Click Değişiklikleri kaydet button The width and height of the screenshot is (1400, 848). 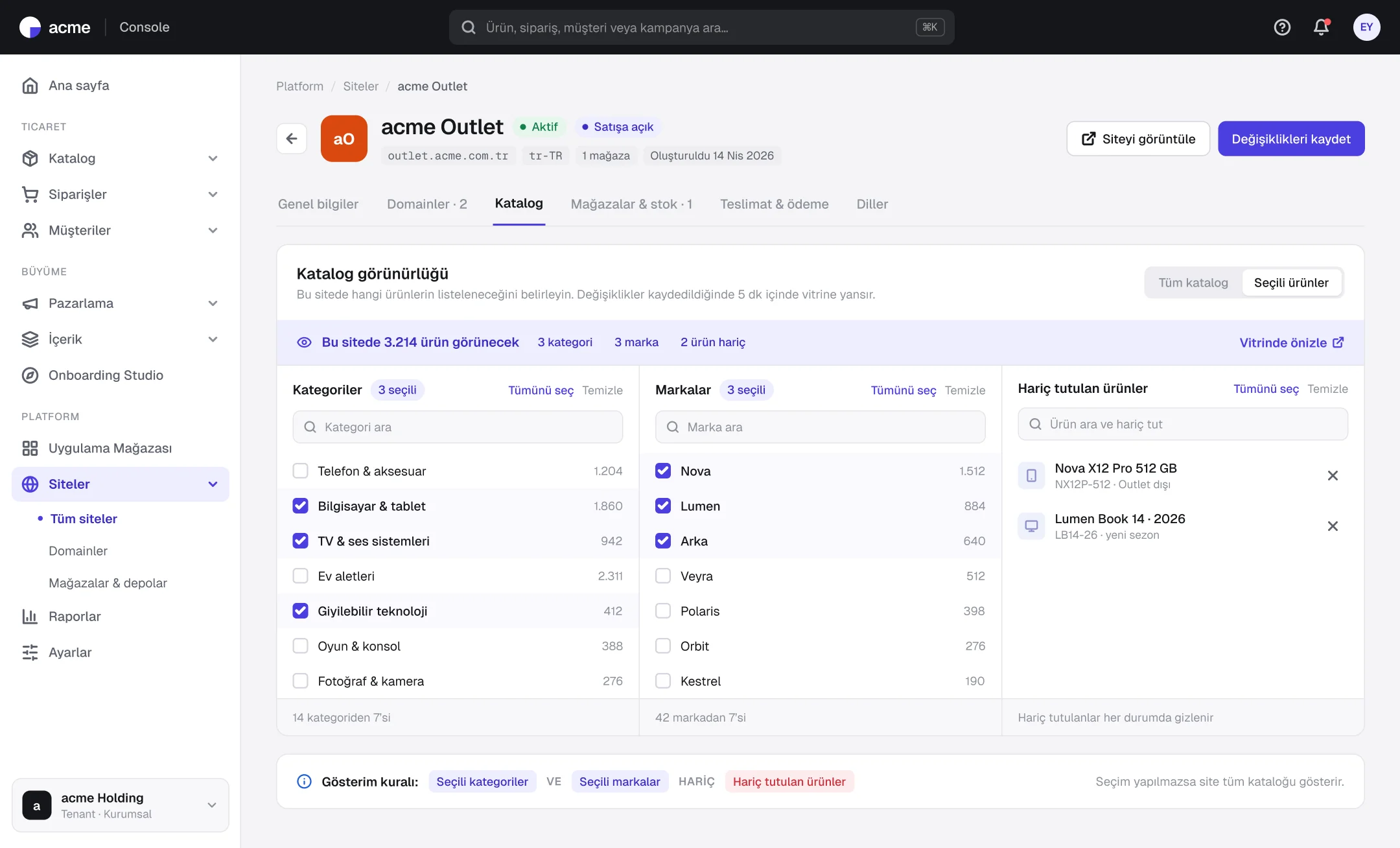1291,139
